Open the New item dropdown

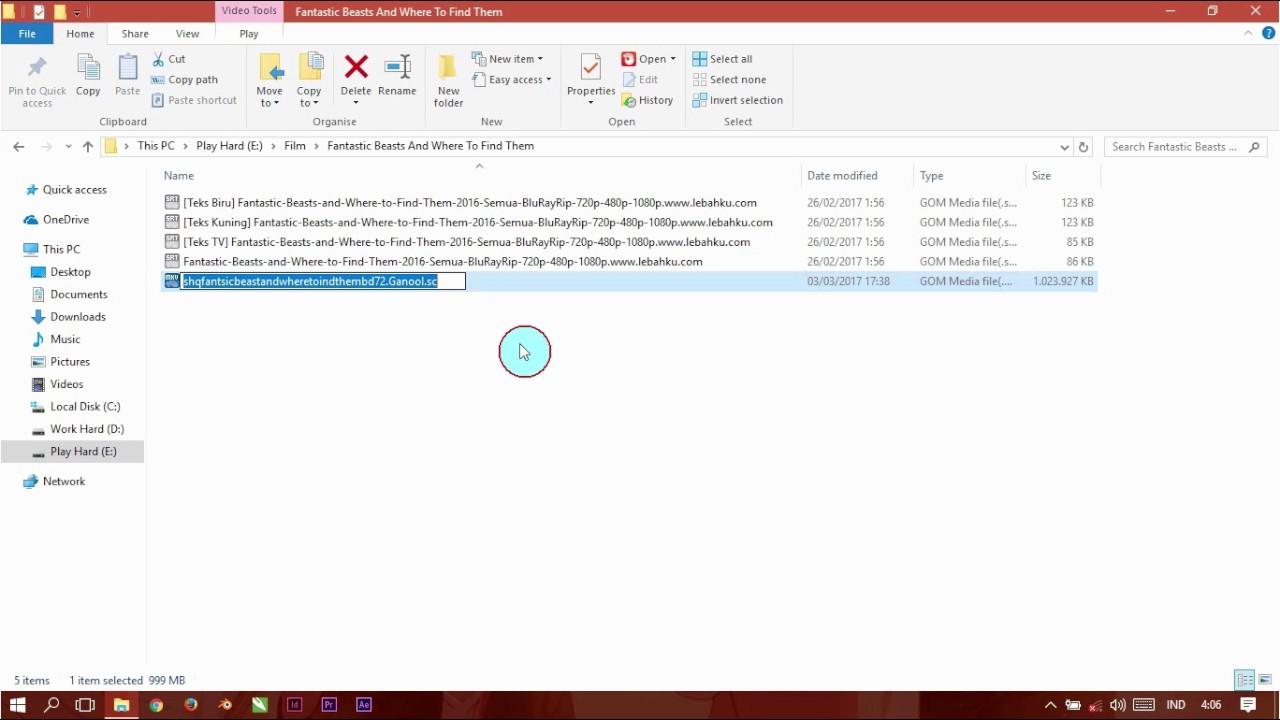click(x=507, y=59)
